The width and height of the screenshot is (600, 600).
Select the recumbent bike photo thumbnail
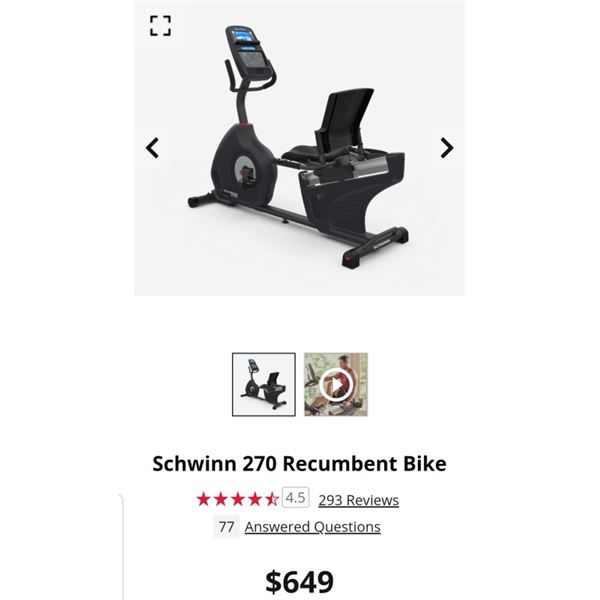pyautogui.click(x=264, y=384)
